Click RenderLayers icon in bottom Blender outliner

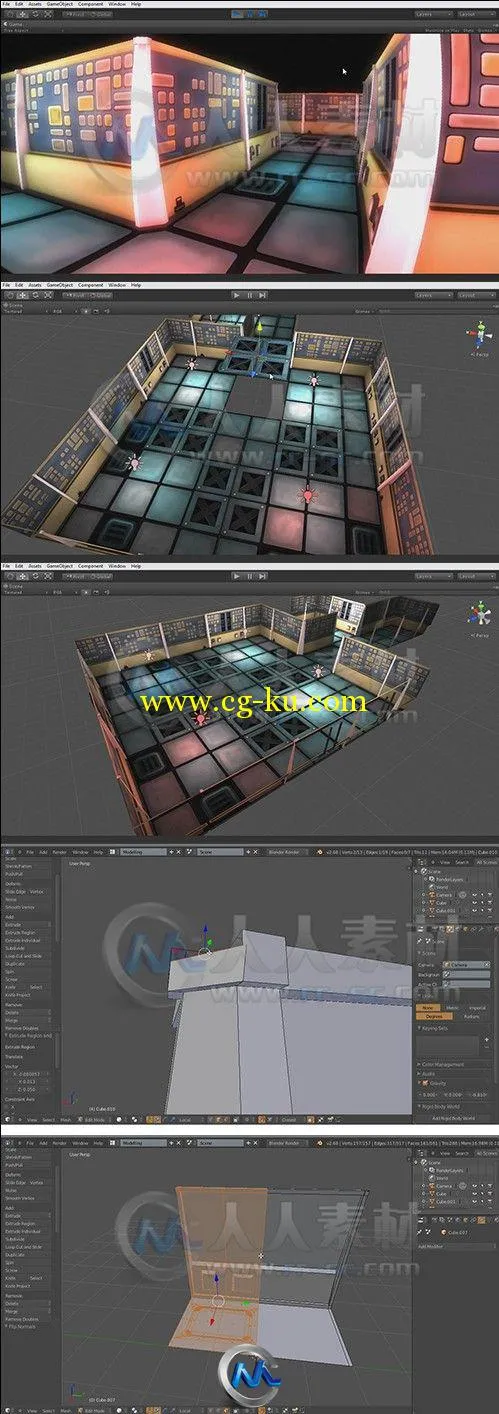[x=432, y=1170]
